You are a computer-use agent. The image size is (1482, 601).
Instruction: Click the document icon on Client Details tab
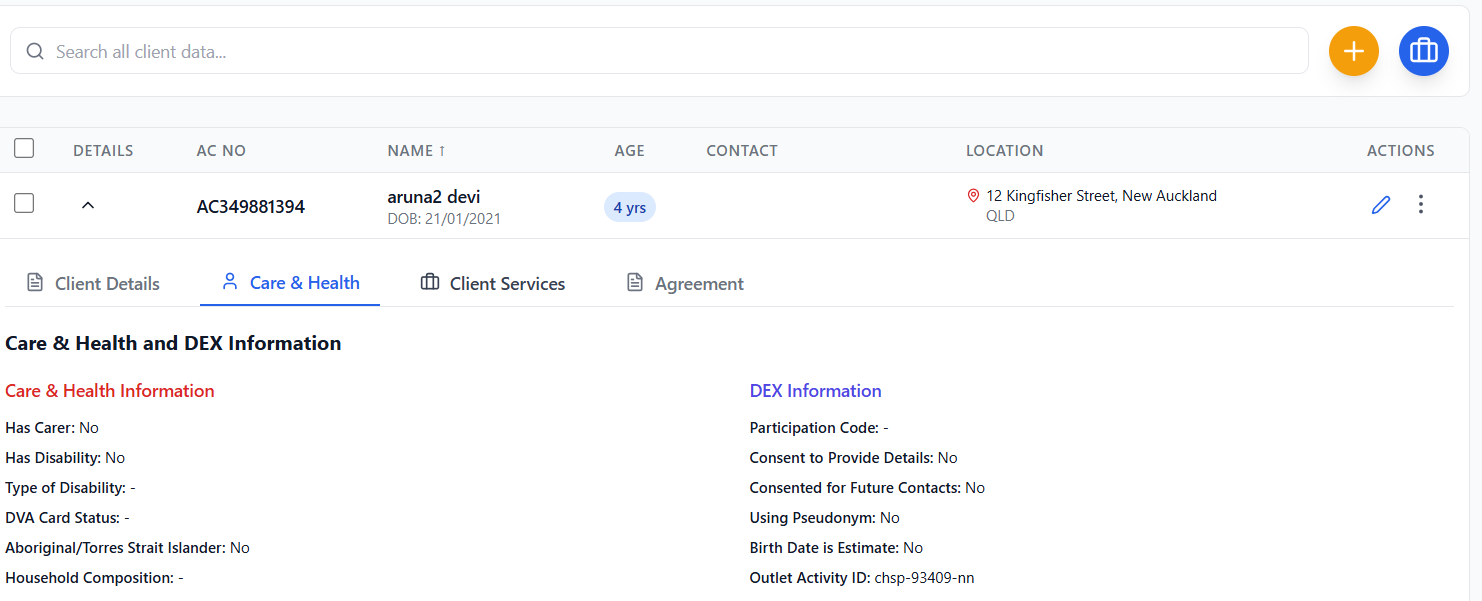pos(35,283)
